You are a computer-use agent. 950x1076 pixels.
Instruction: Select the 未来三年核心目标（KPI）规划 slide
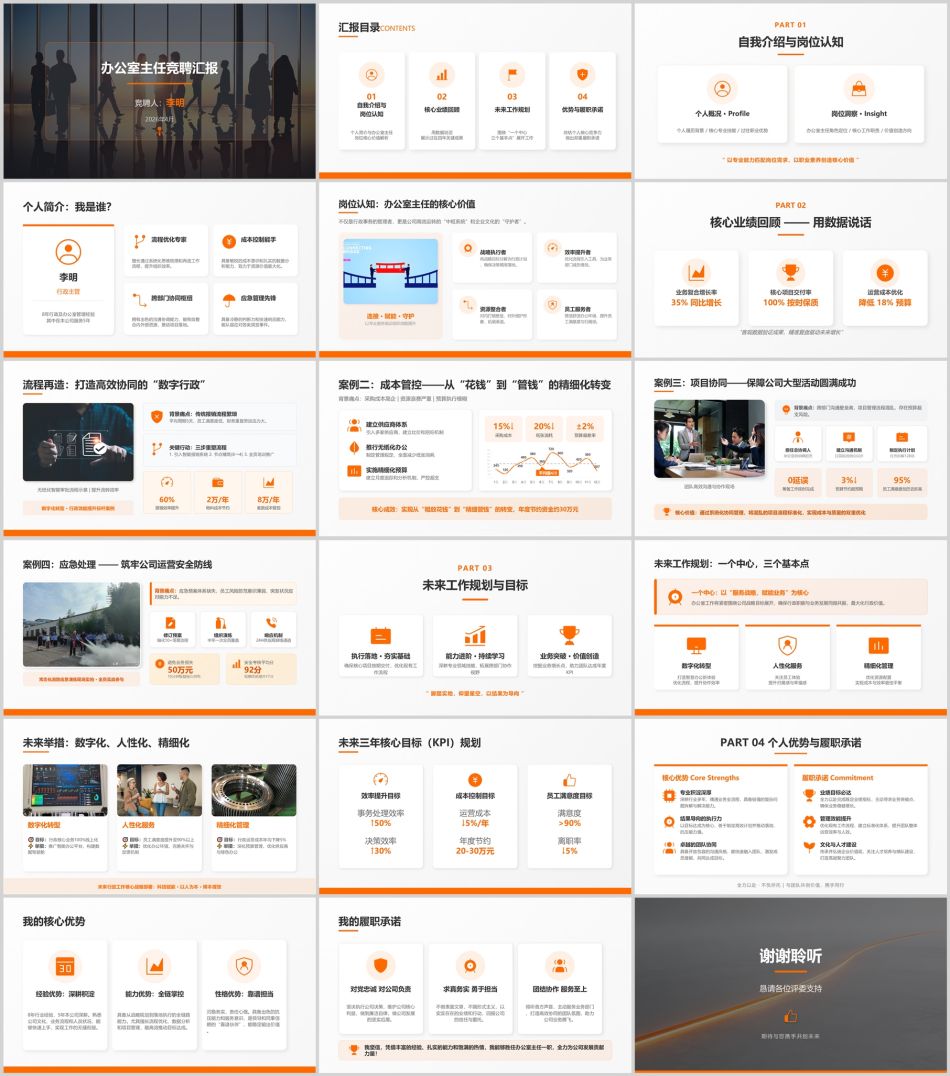point(475,806)
